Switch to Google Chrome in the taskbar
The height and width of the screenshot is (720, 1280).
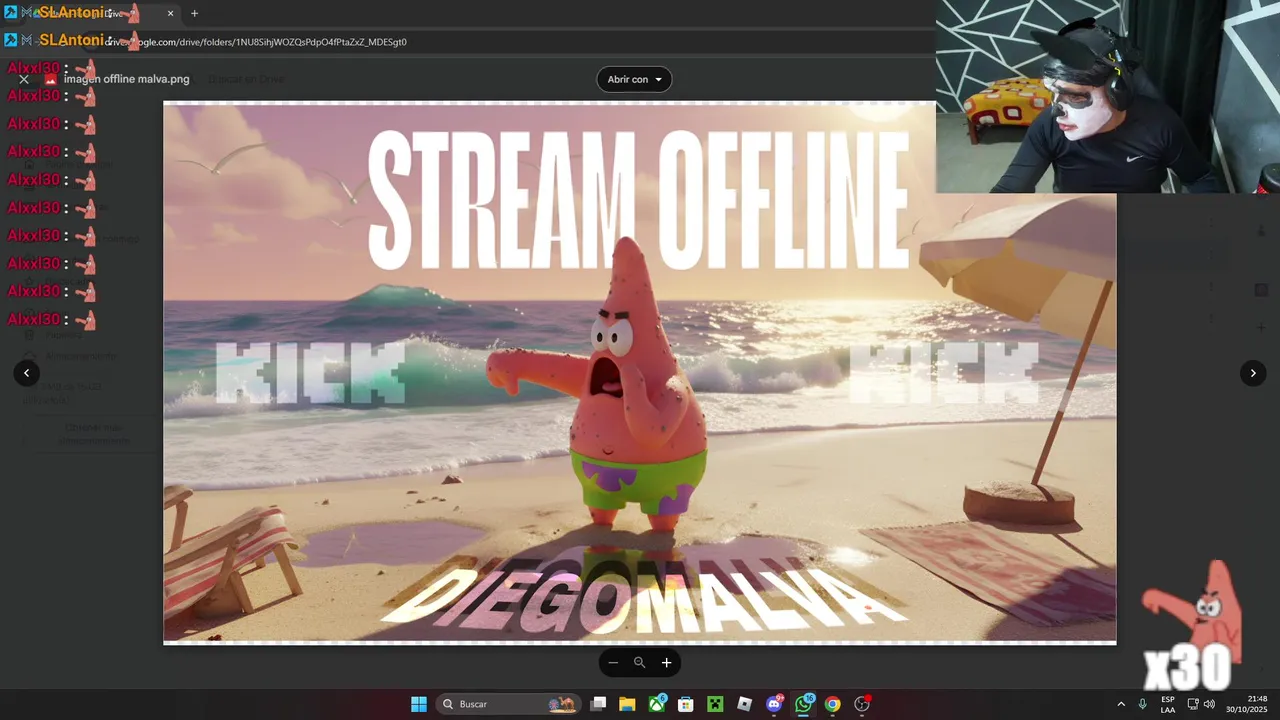(x=832, y=704)
